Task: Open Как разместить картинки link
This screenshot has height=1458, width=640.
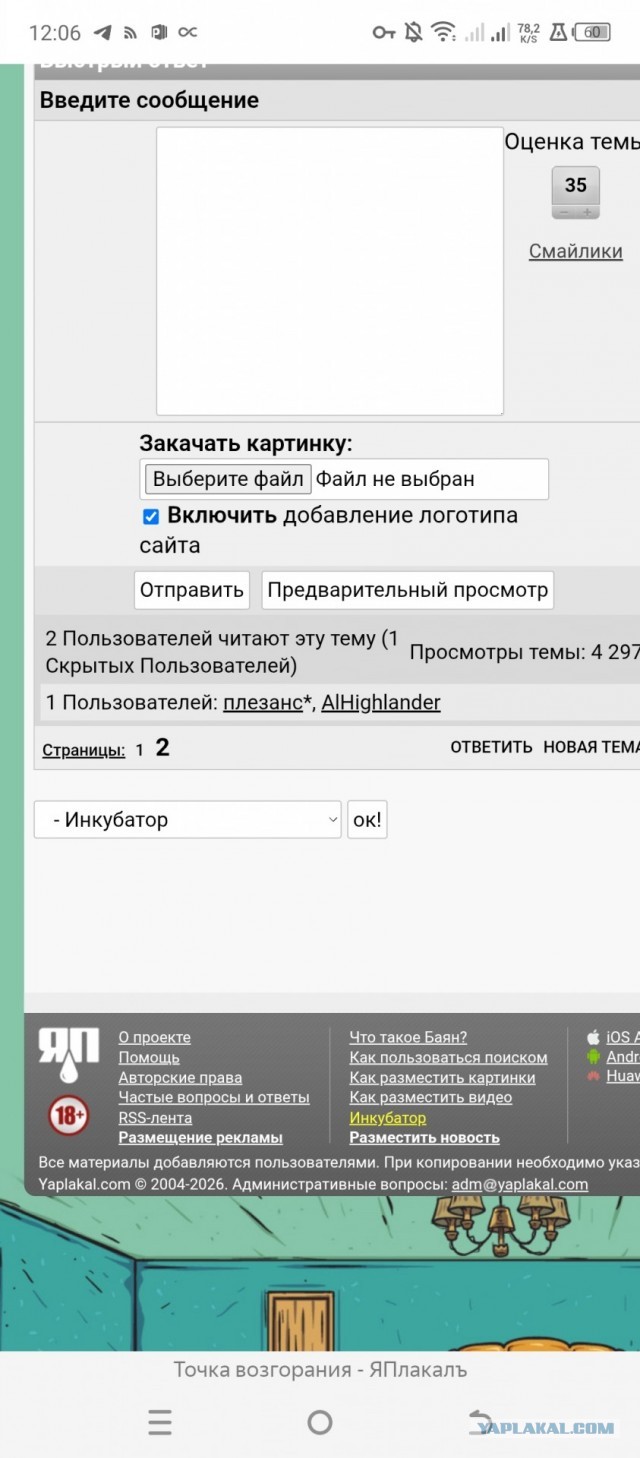Action: click(x=442, y=1078)
